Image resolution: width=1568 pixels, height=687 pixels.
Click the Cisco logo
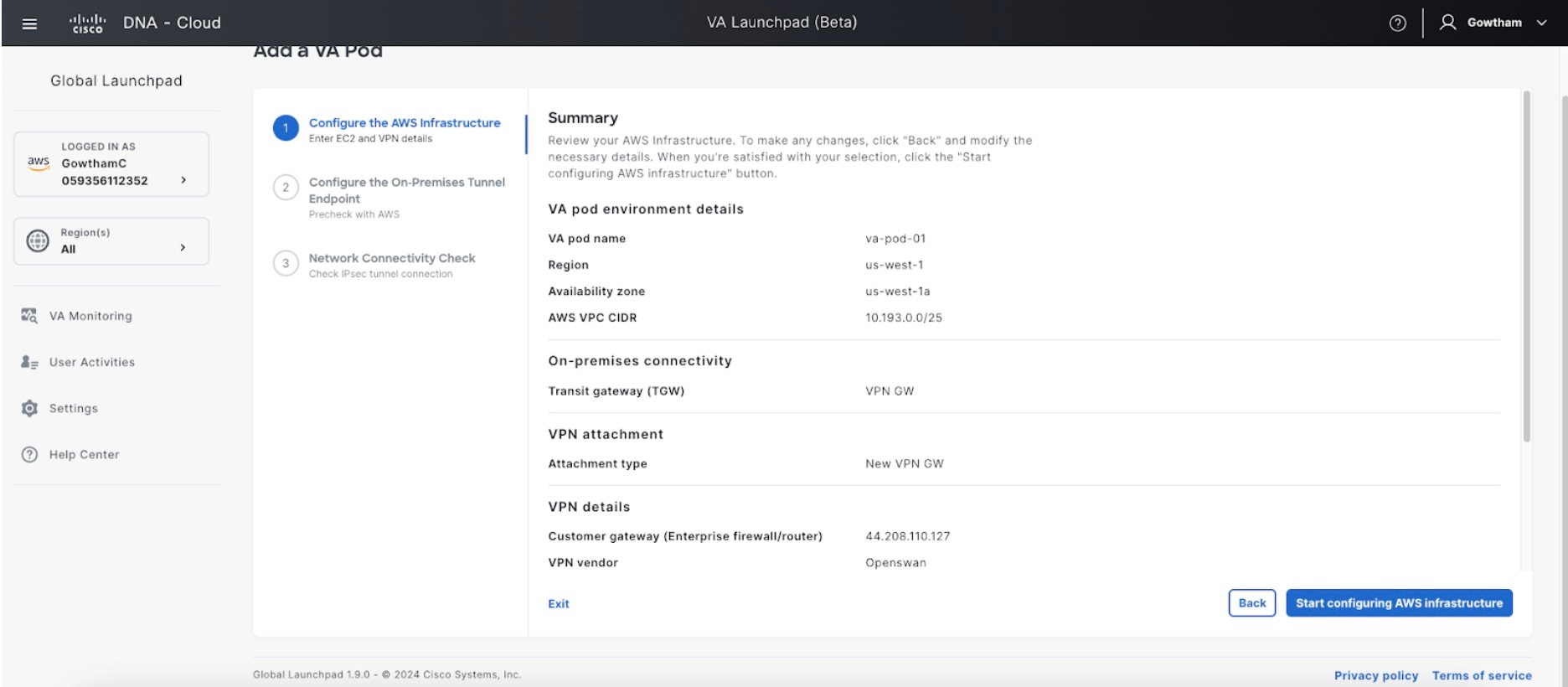(x=87, y=23)
